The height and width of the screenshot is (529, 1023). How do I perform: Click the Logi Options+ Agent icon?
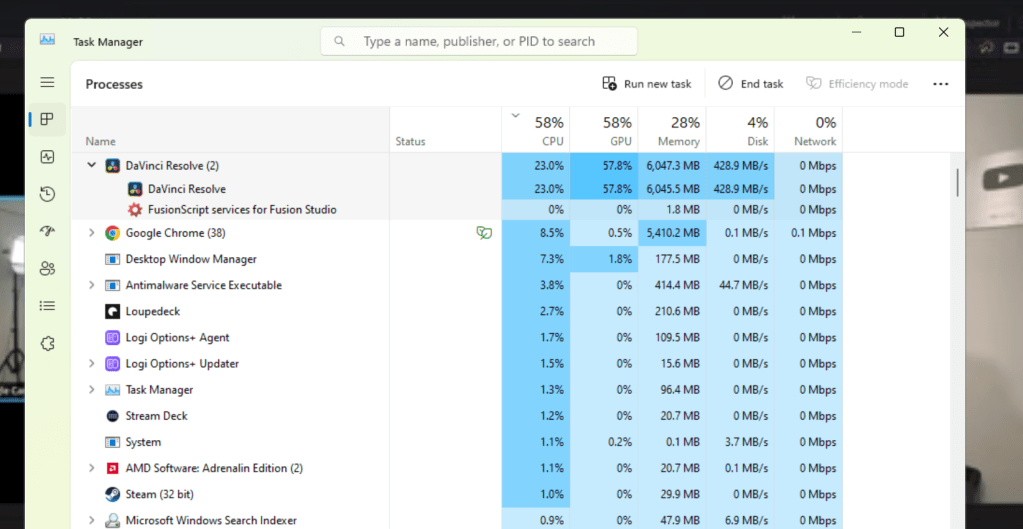point(112,337)
